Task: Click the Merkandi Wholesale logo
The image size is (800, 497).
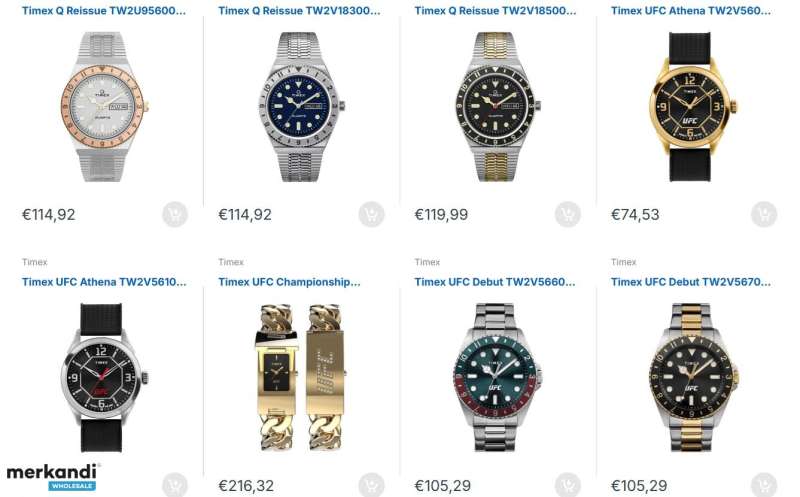Action: coord(53,477)
